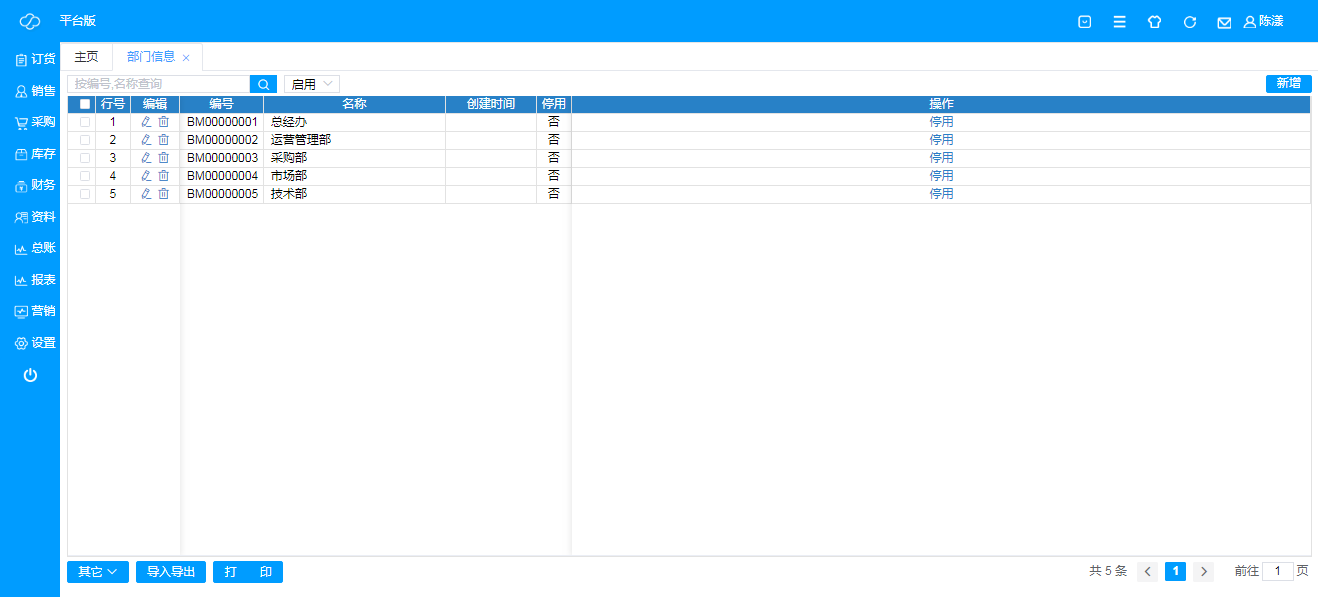The width and height of the screenshot is (1318, 597).
Task: Expand the 其它 dropdown button
Action: pyautogui.click(x=98, y=572)
